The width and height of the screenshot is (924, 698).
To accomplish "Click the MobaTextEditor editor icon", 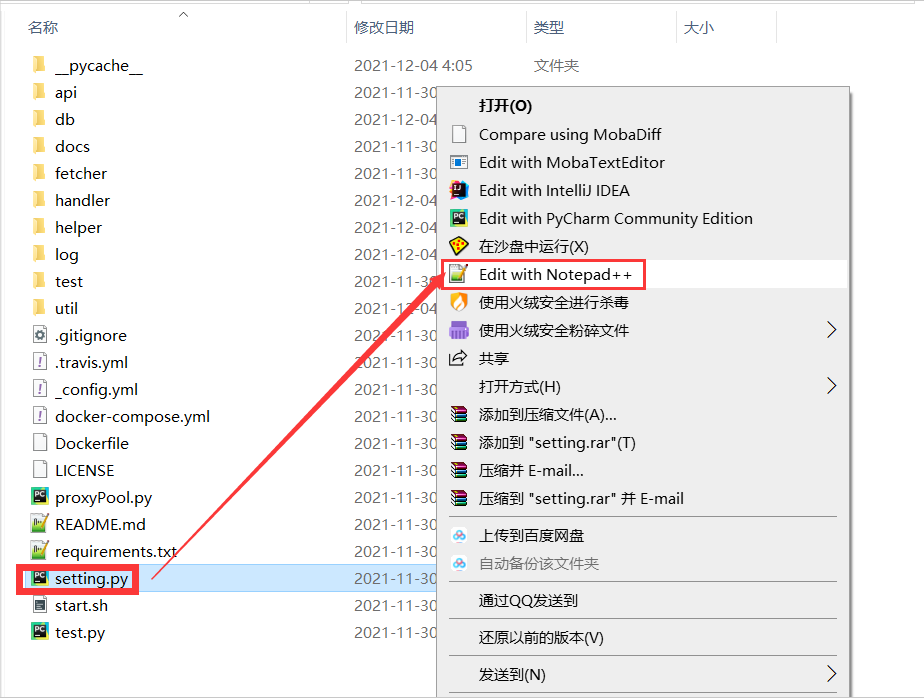I will [x=460, y=162].
